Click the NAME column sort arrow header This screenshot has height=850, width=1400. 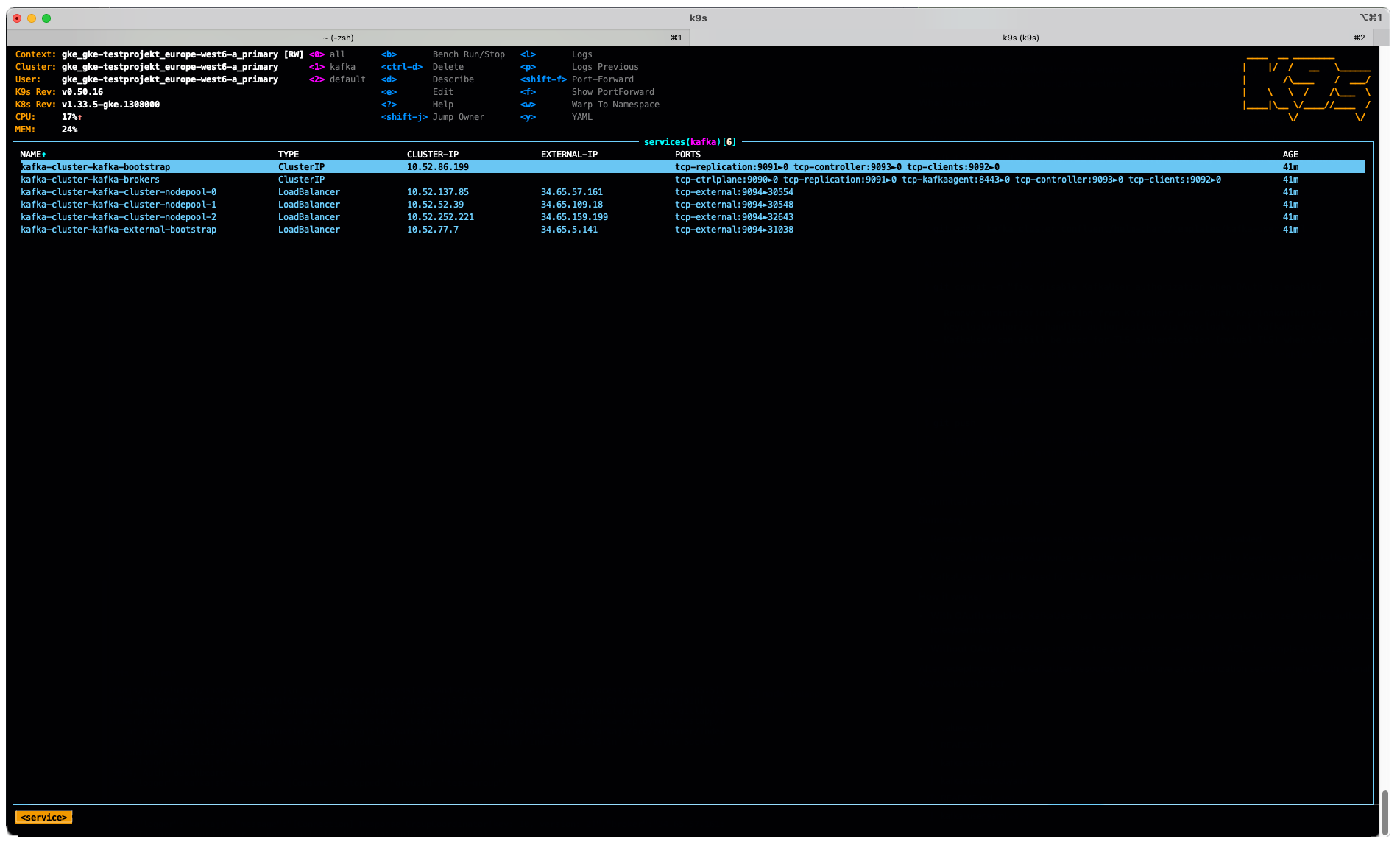point(33,155)
